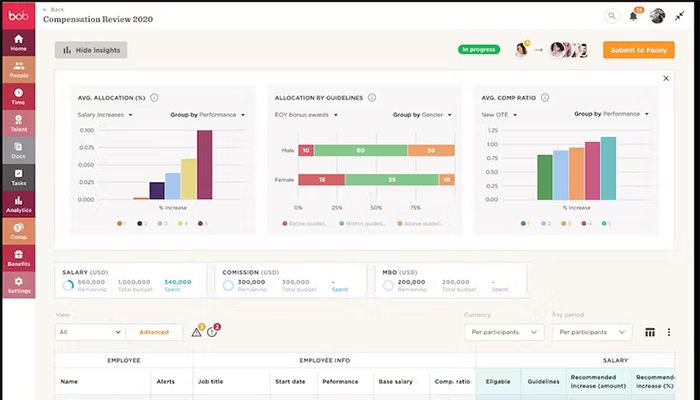This screenshot has height=400, width=700.
Task: Click the collapse view arrows icon
Action: (679, 16)
